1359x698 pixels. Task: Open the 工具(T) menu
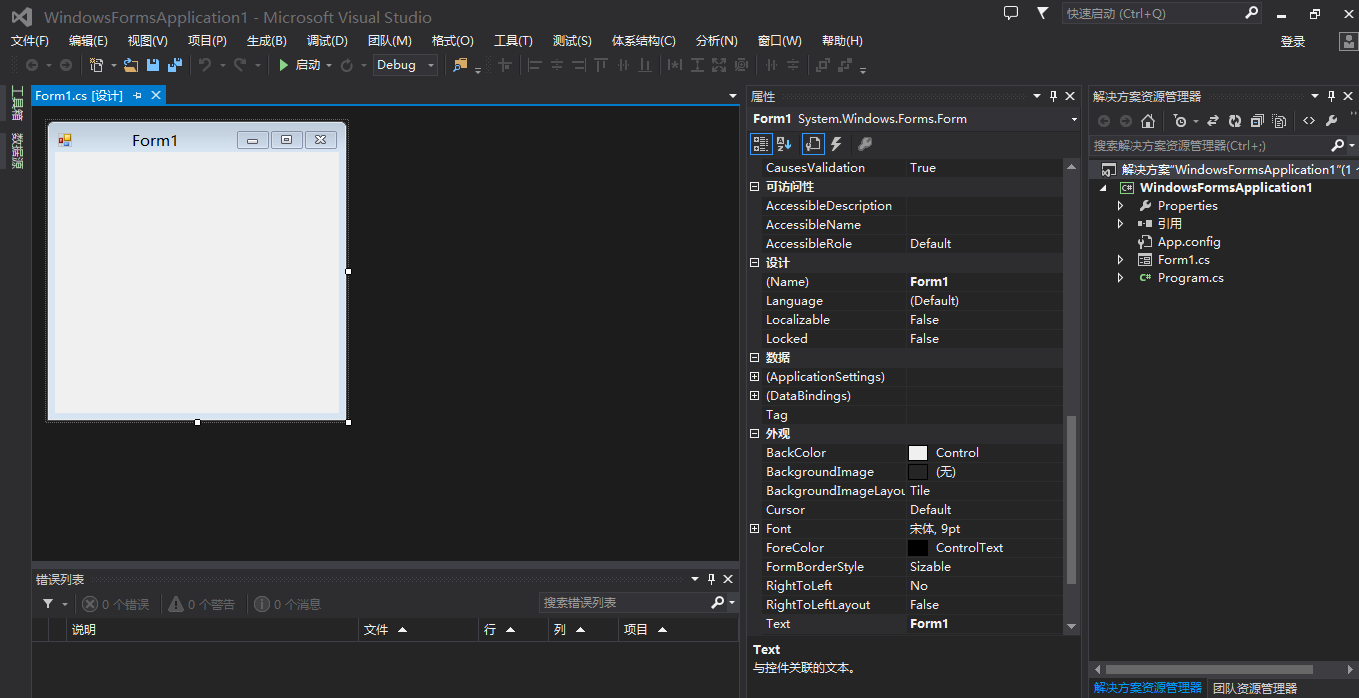[x=513, y=41]
